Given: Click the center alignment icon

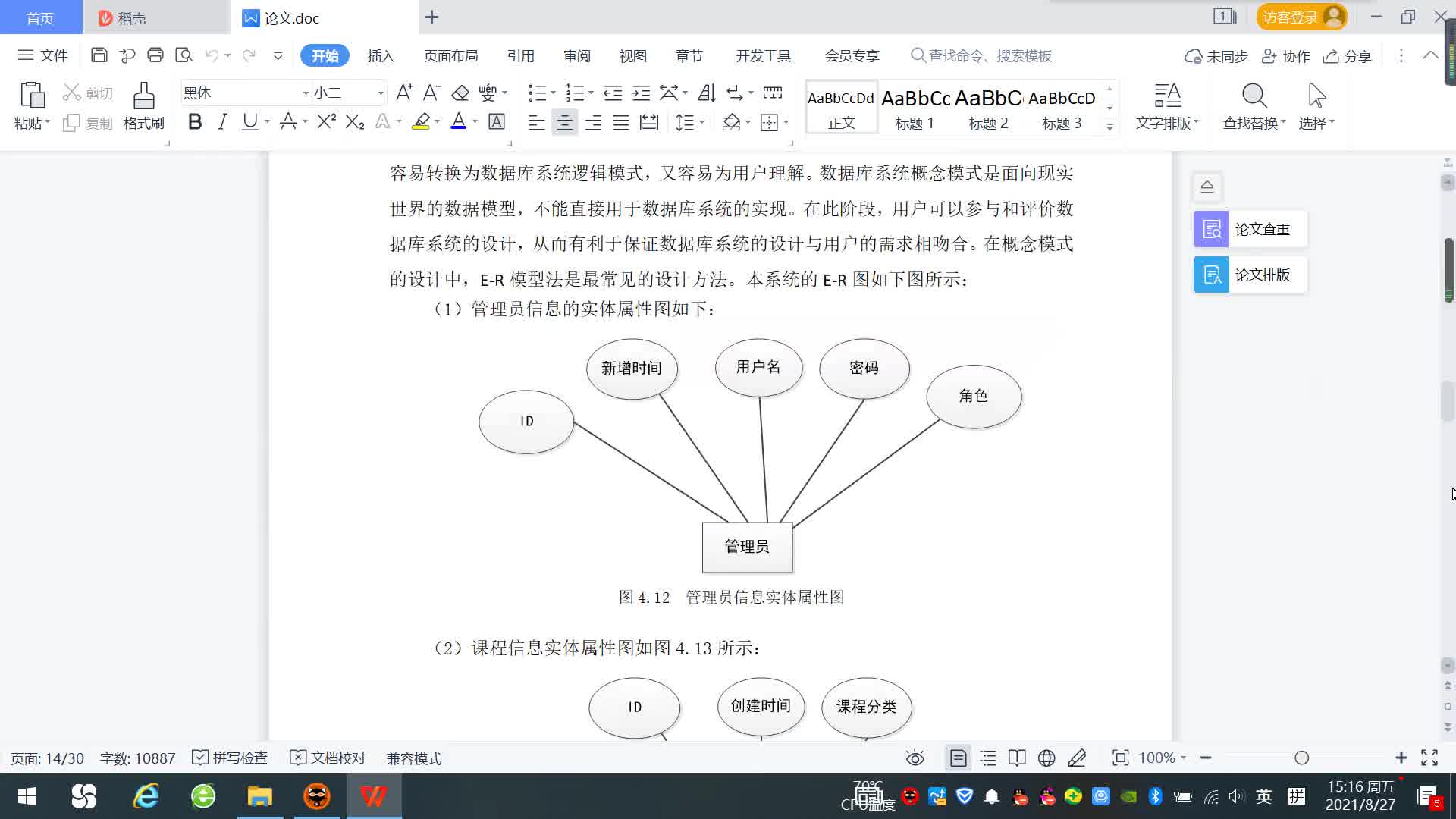Looking at the screenshot, I should coord(564,122).
